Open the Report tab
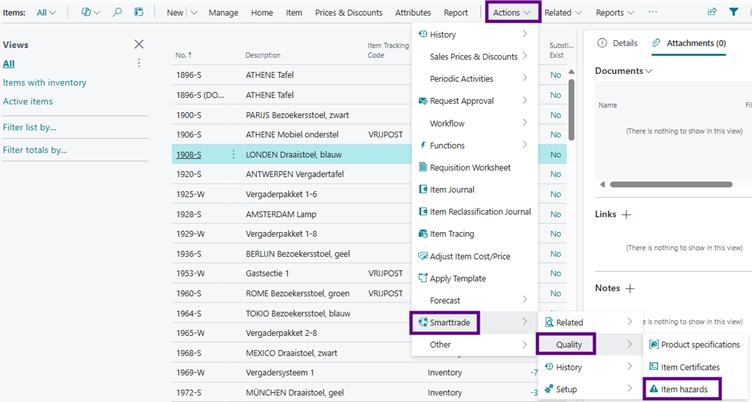The image size is (752, 402). pos(456,12)
